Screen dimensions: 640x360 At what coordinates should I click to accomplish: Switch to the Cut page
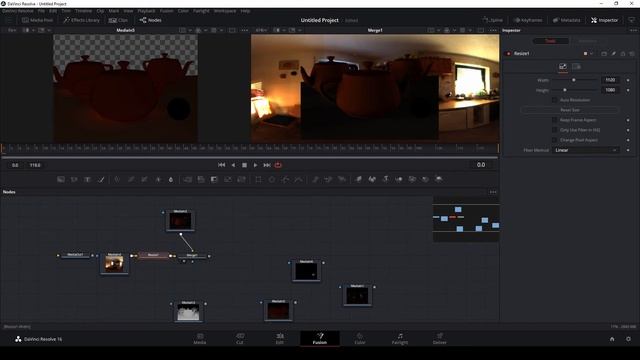click(240, 338)
